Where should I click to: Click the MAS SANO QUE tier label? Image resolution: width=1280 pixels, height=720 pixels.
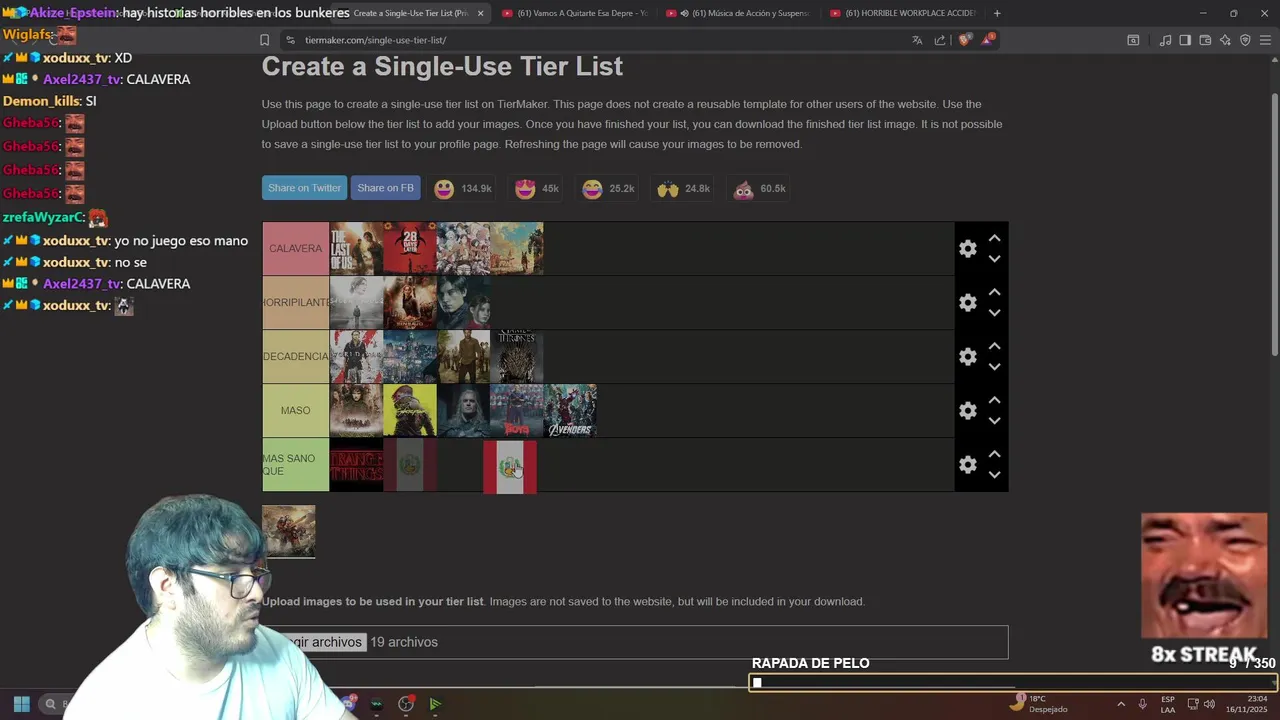point(296,465)
